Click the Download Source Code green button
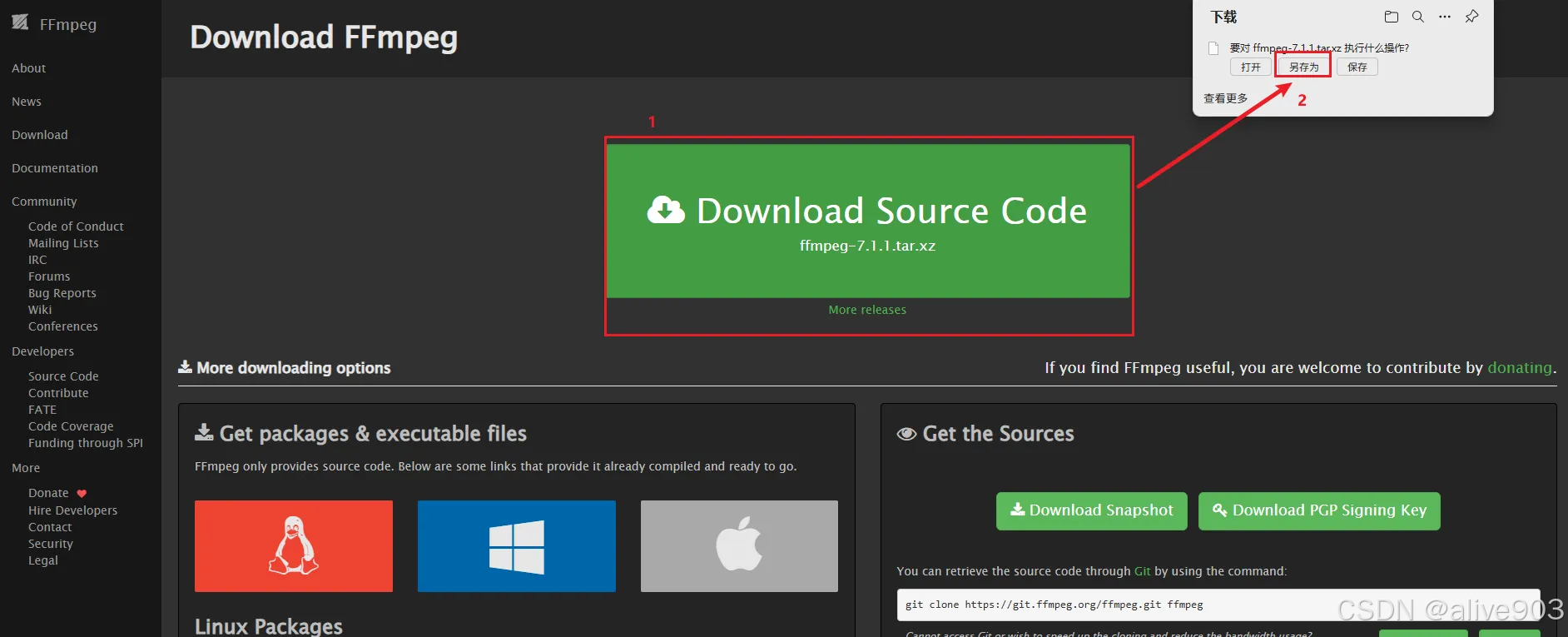 point(868,221)
